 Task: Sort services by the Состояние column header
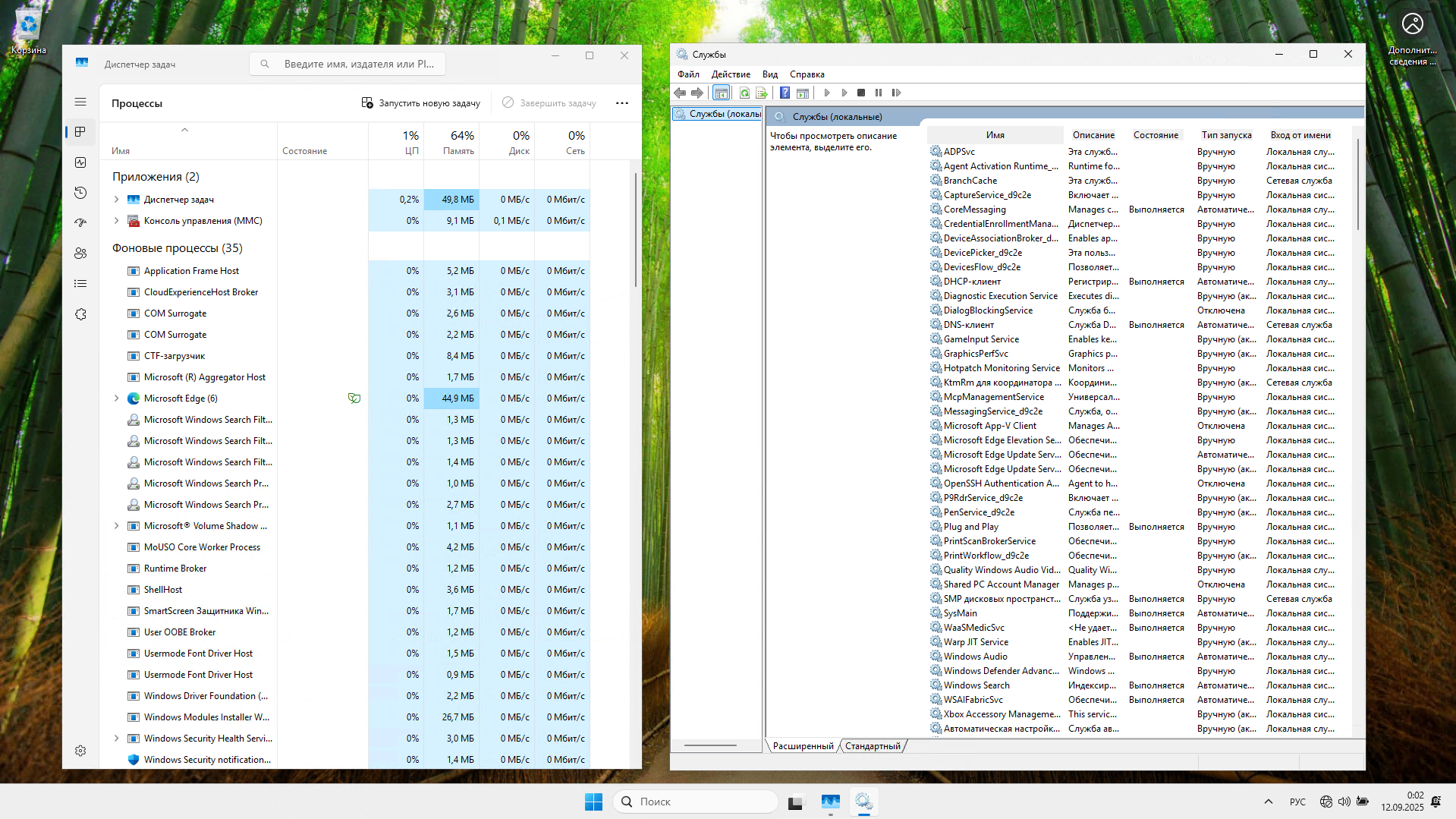(x=1156, y=135)
